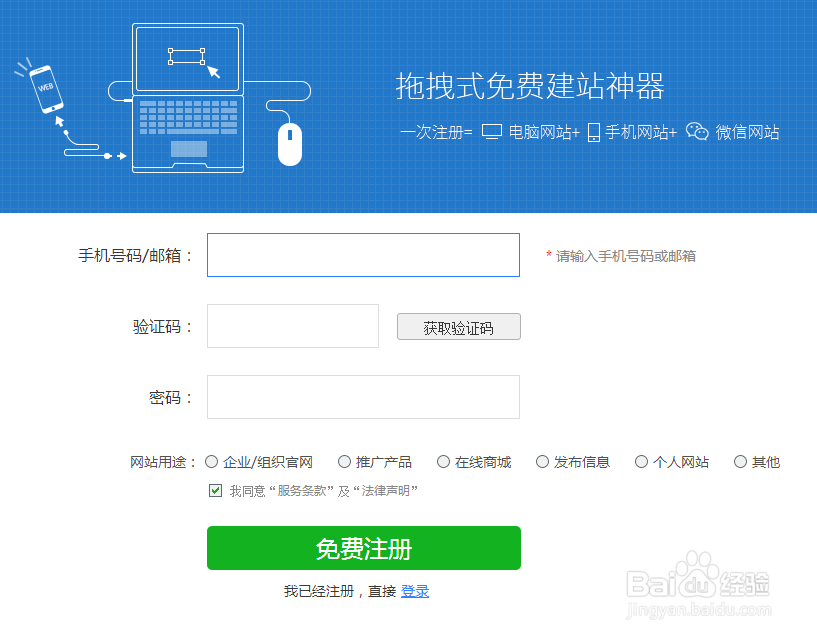The height and width of the screenshot is (638, 817).
Task: Click the selection box on the laptop screen
Action: [x=187, y=56]
